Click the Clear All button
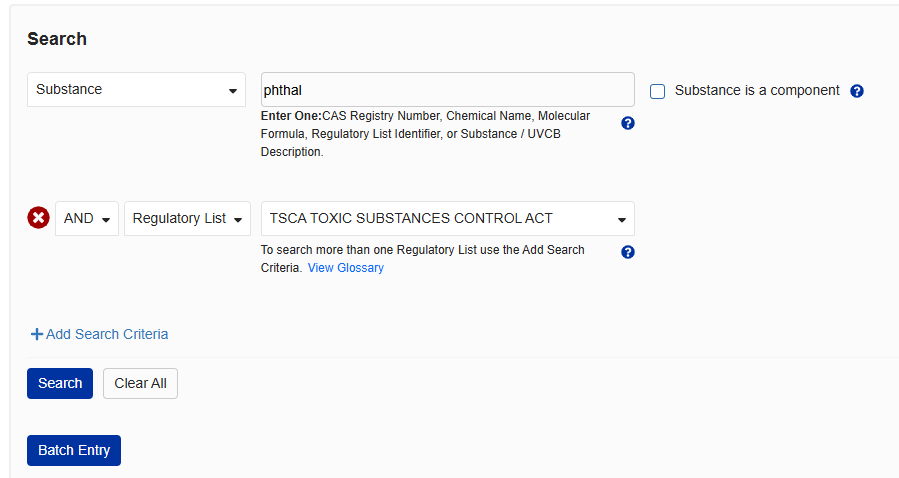 [140, 383]
